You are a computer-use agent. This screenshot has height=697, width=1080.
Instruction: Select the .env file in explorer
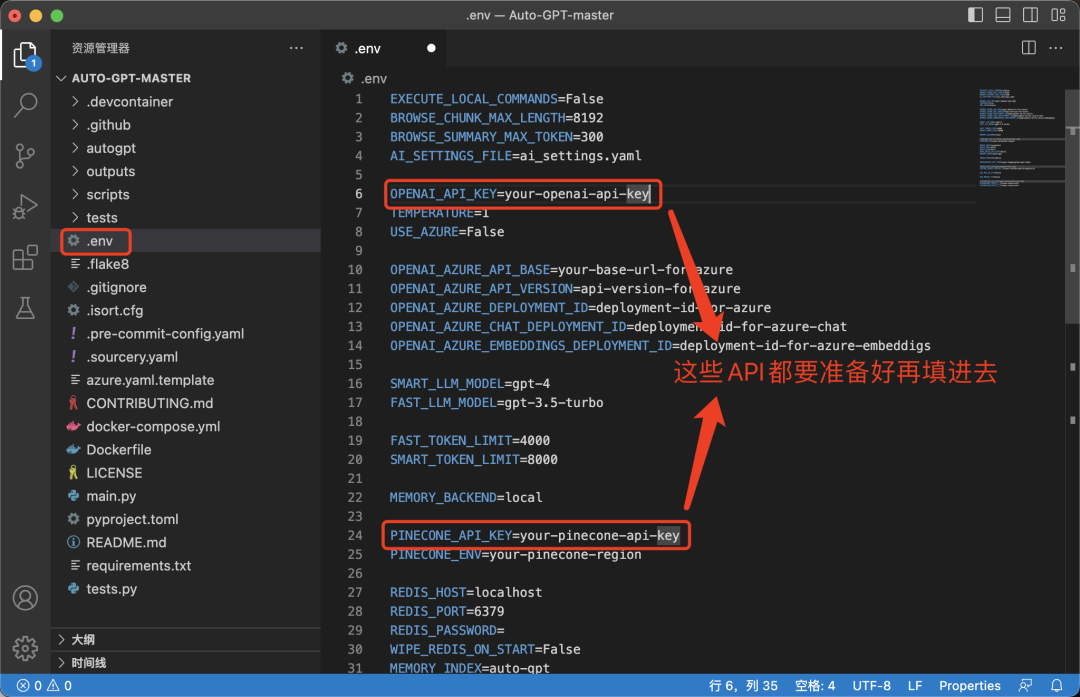[x=186, y=240]
